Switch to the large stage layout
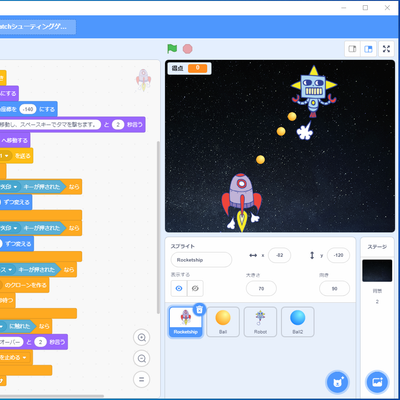The width and height of the screenshot is (400, 400). (x=368, y=49)
